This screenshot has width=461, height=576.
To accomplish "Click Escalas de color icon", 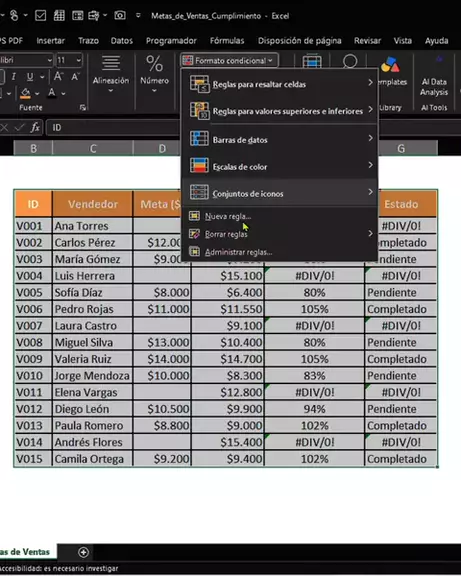I will [x=199, y=166].
